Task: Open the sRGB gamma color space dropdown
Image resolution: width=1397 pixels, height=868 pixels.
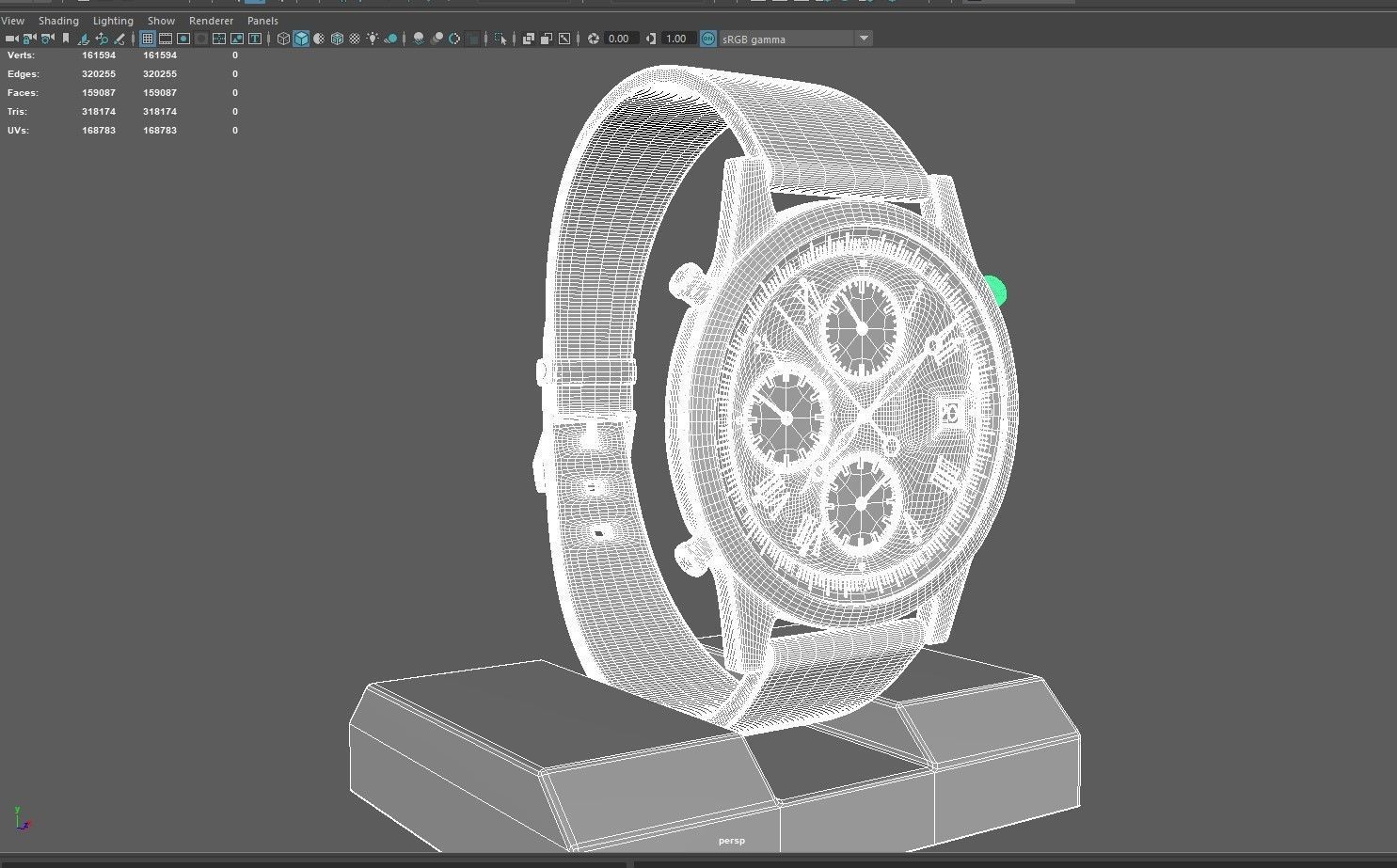Action: point(796,39)
